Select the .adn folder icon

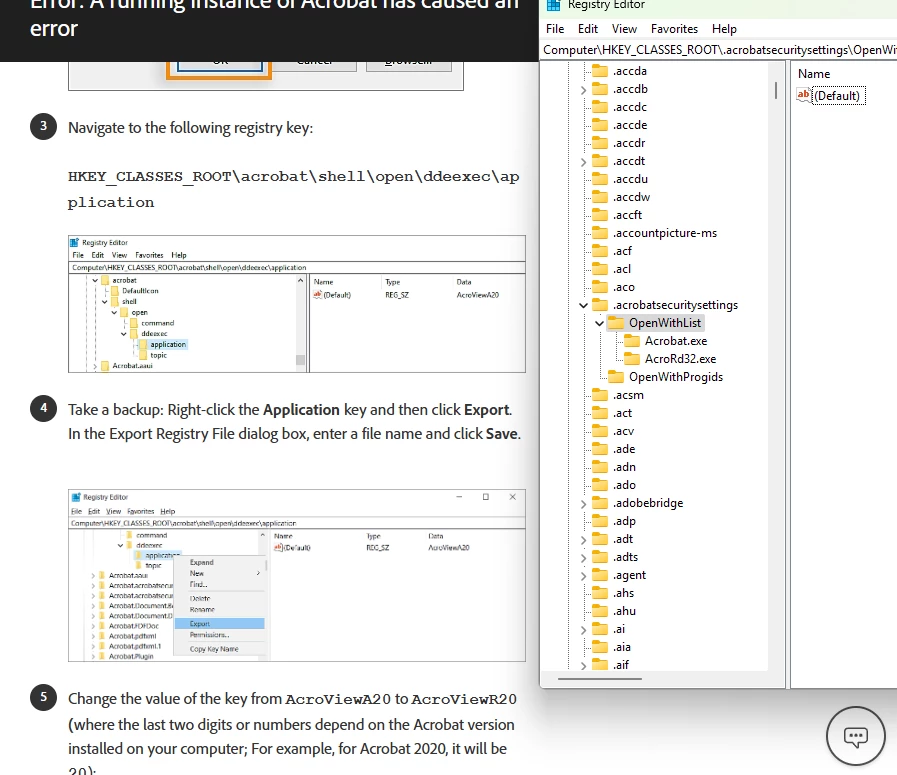pyautogui.click(x=600, y=467)
